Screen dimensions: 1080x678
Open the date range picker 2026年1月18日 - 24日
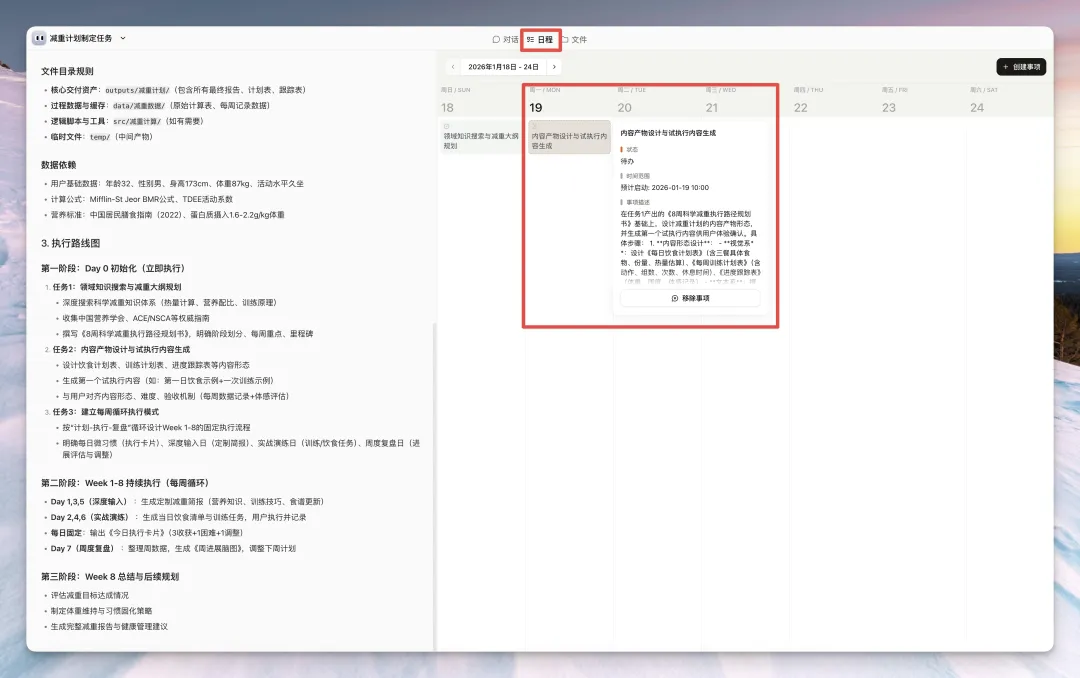(503, 67)
